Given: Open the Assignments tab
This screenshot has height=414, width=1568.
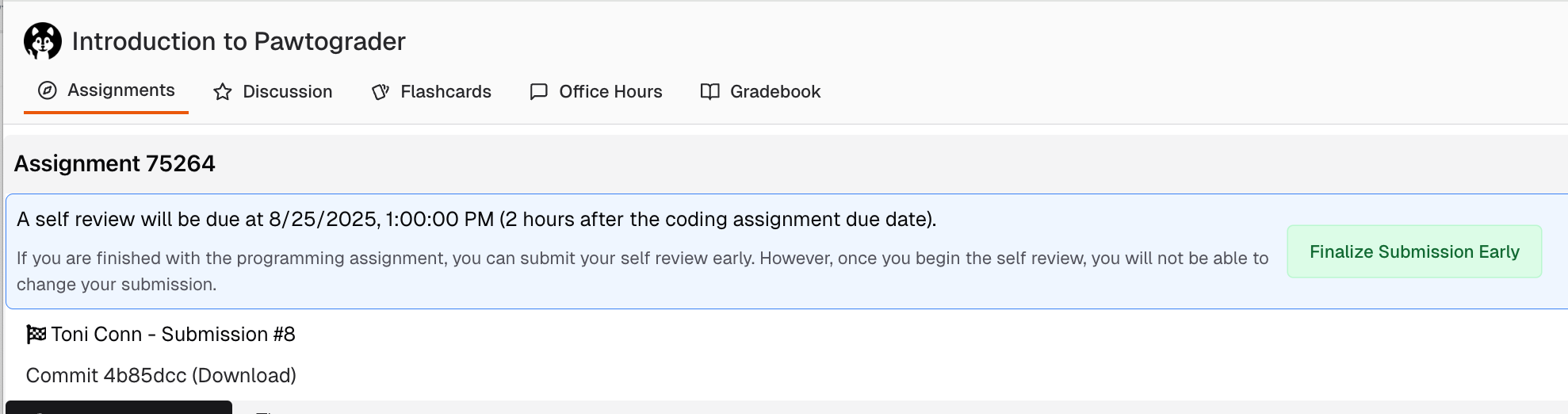Looking at the screenshot, I should 106,91.
